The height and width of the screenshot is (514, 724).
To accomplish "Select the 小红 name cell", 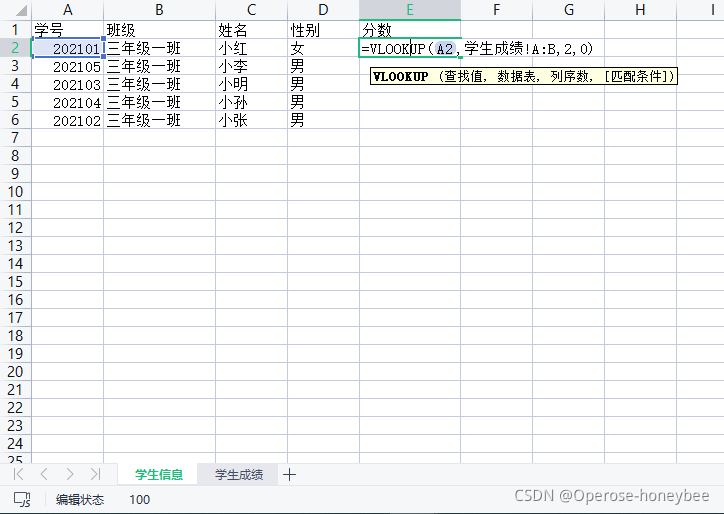I will point(251,48).
